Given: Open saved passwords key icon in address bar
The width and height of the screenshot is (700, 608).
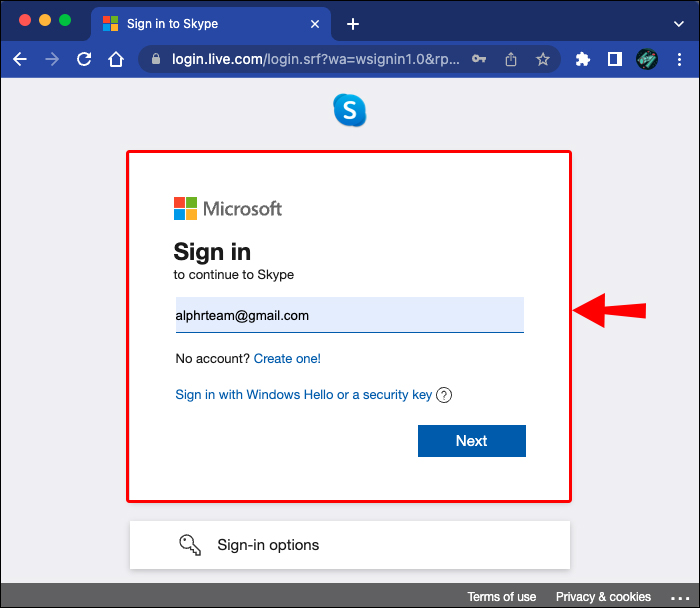Looking at the screenshot, I should tap(479, 59).
